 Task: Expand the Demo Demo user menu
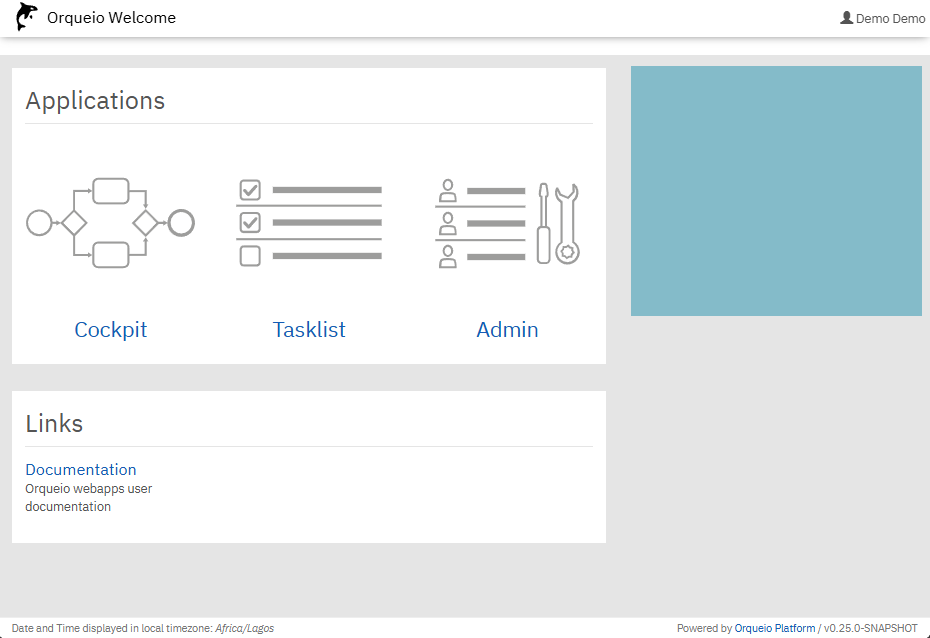pyautogui.click(x=883, y=18)
